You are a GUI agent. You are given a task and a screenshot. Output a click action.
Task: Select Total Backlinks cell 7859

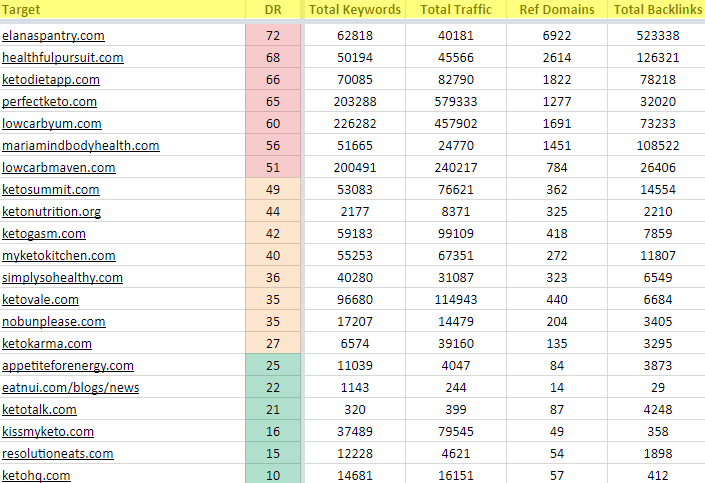click(x=657, y=234)
